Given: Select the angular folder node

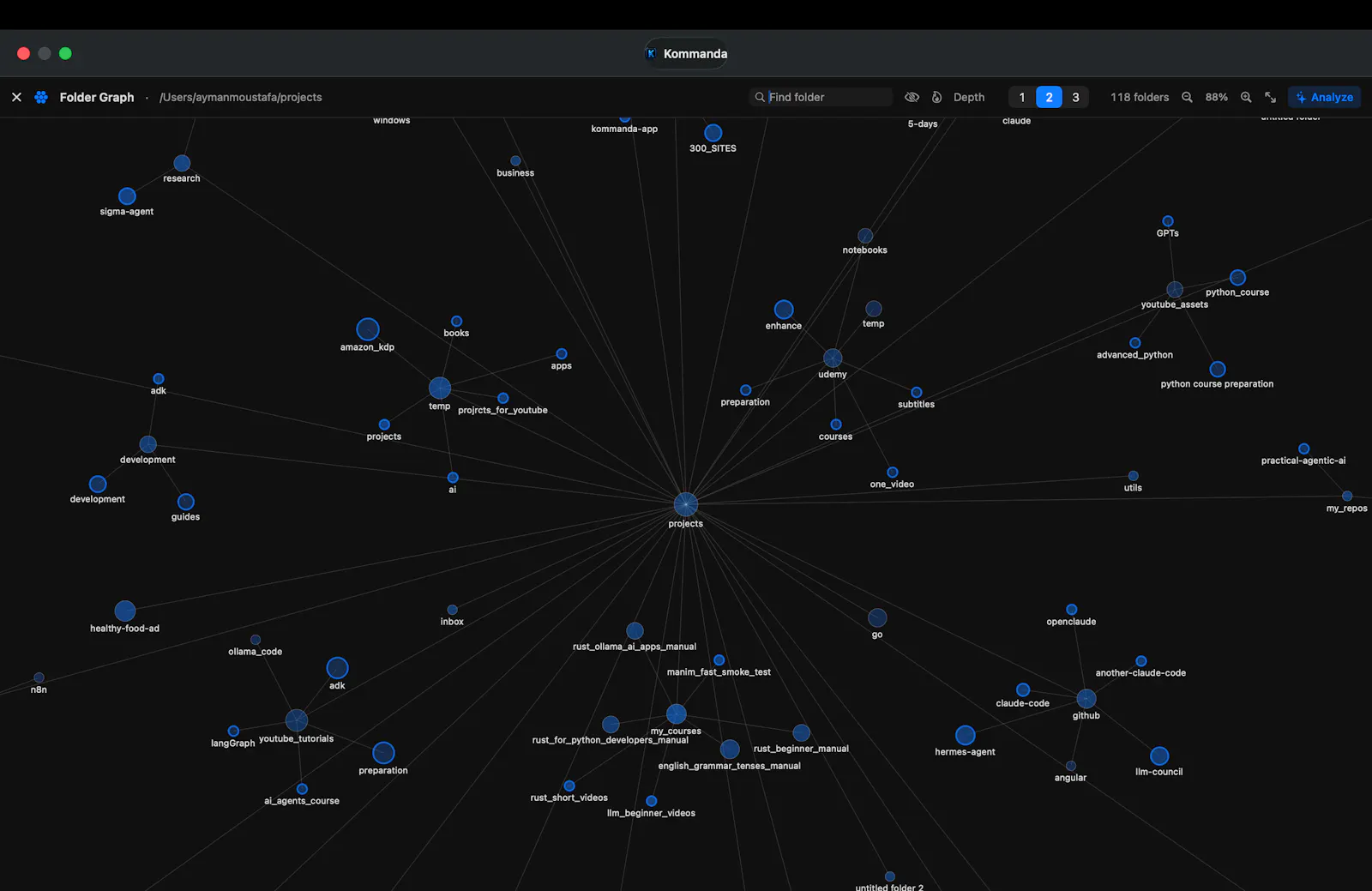Looking at the screenshot, I should tap(1071, 766).
